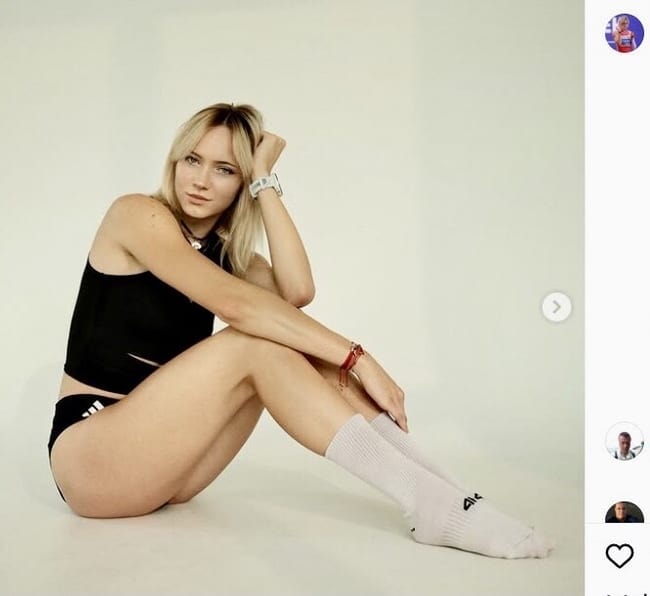Select the woman's portrait photo in the post
The image size is (650, 596).
(292, 298)
